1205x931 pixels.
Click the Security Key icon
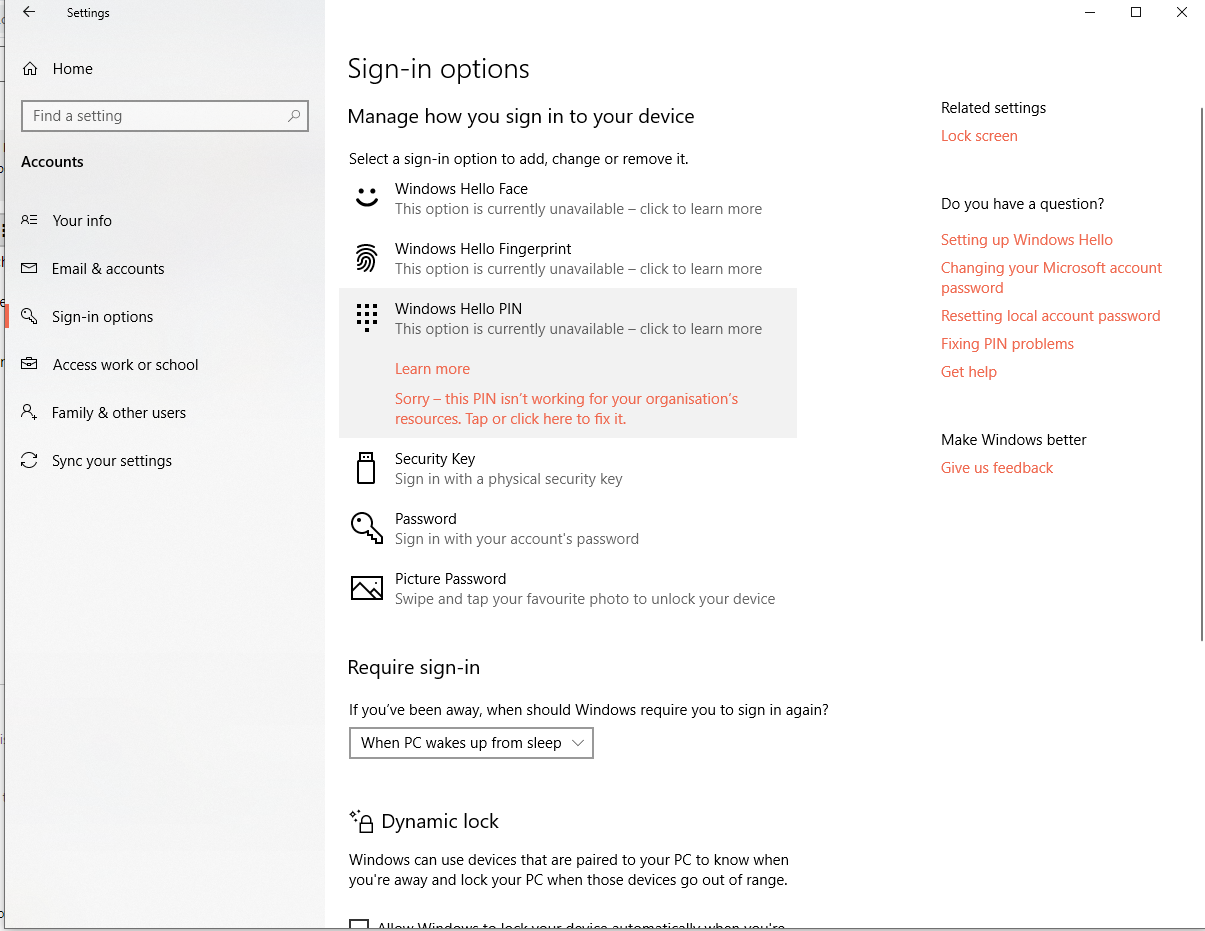(366, 467)
